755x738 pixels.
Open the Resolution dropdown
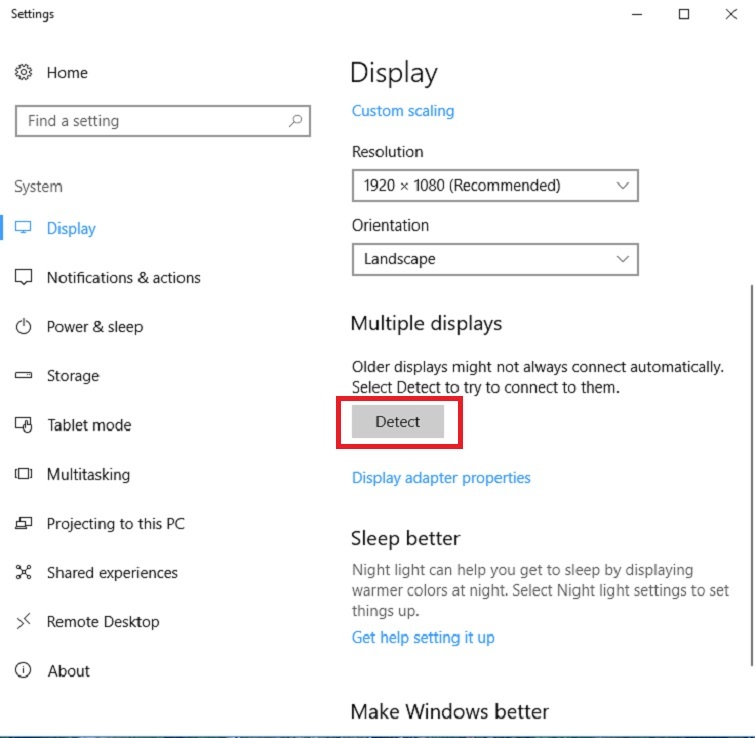point(494,185)
